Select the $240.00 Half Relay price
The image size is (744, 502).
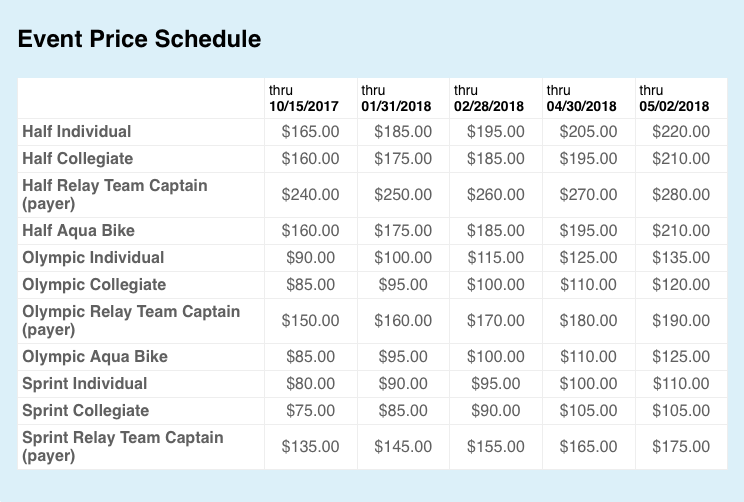(310, 195)
